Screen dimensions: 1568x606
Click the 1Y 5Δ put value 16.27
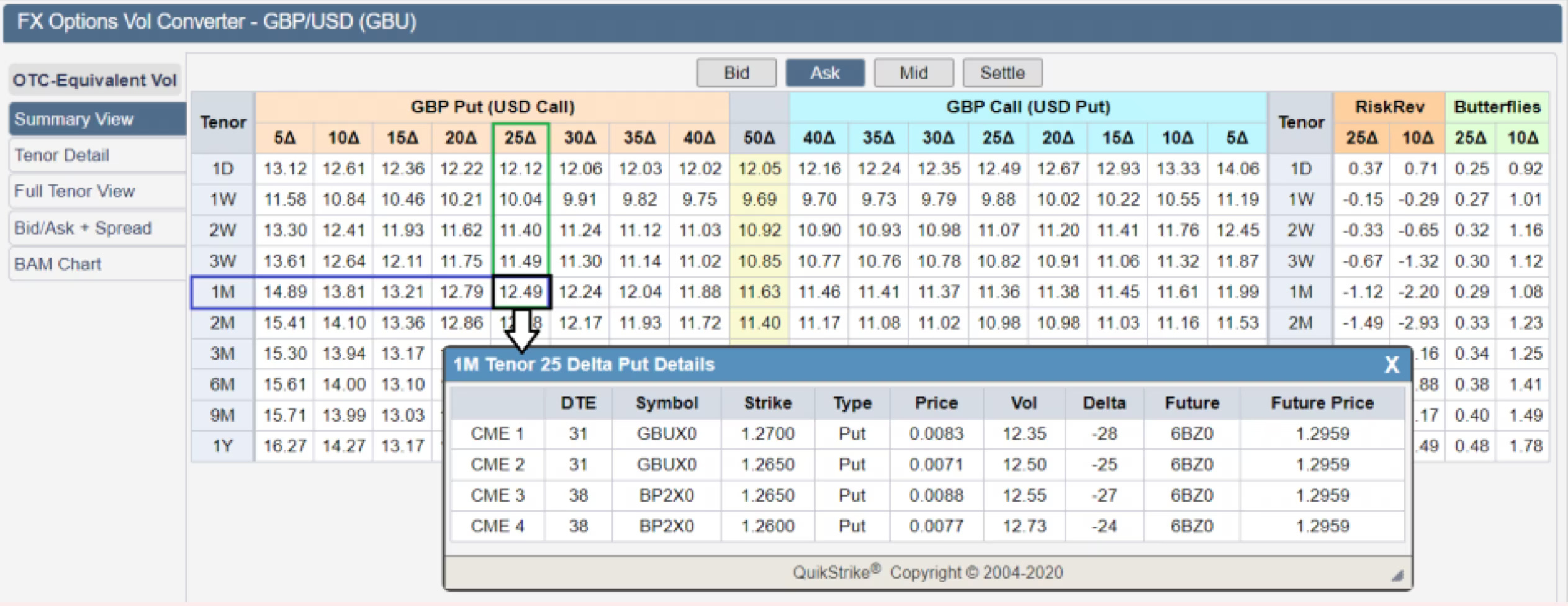(x=285, y=446)
